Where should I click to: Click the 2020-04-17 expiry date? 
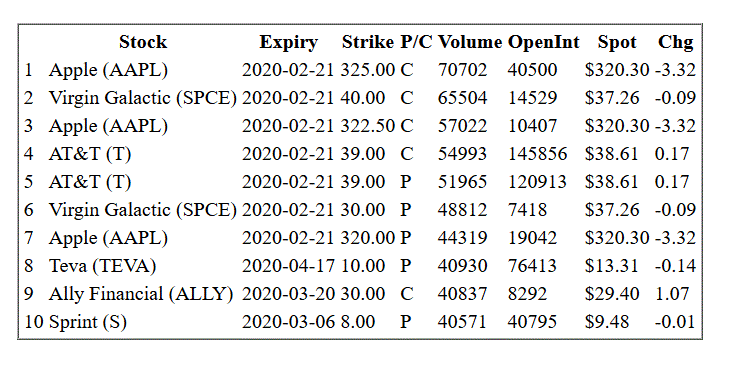pos(289,266)
